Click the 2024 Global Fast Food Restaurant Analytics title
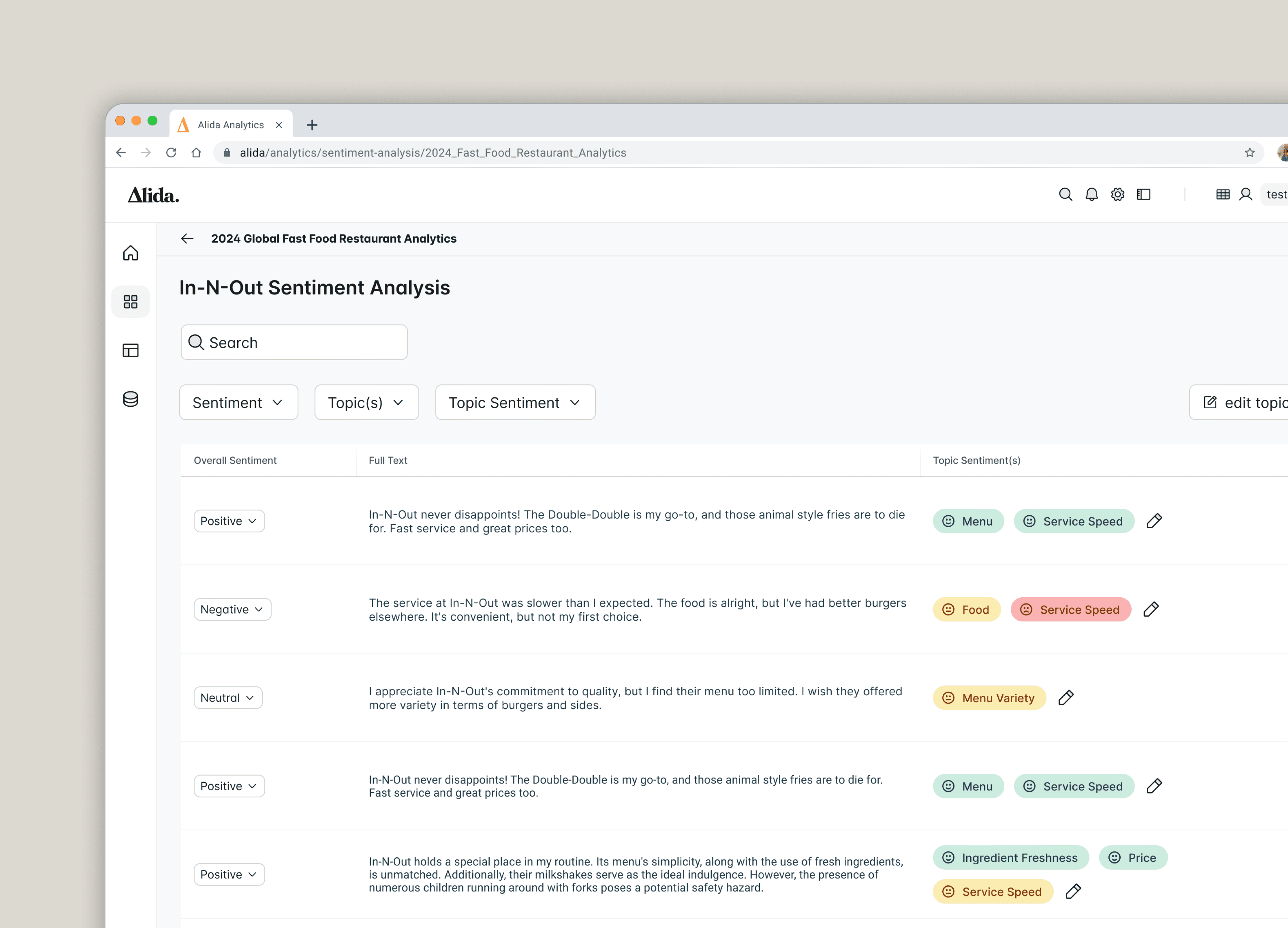The width and height of the screenshot is (1288, 928). (334, 239)
